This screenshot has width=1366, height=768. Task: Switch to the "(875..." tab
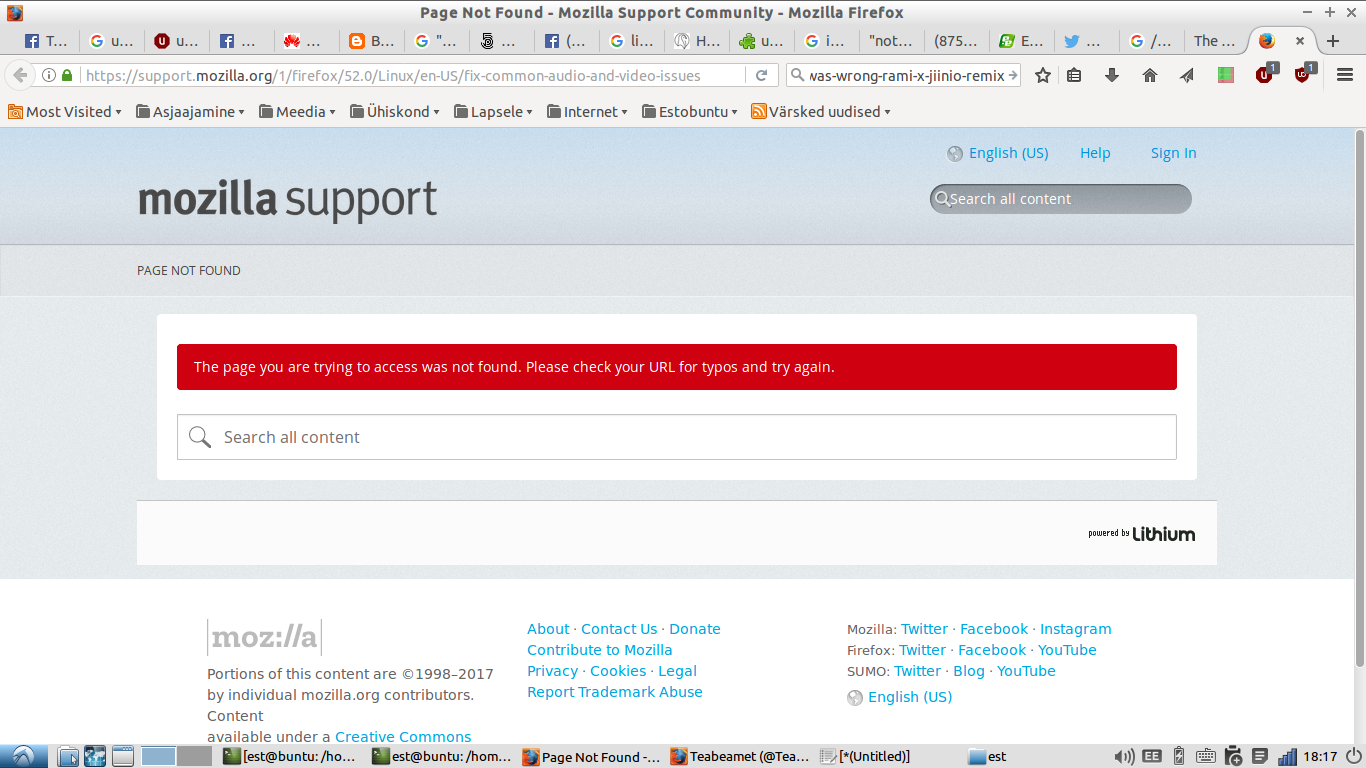tap(955, 41)
